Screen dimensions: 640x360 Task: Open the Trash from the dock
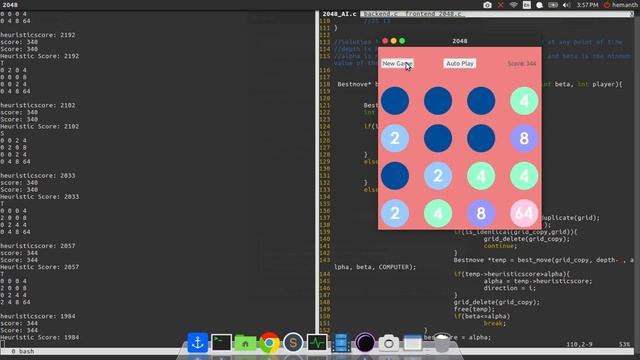pos(442,342)
